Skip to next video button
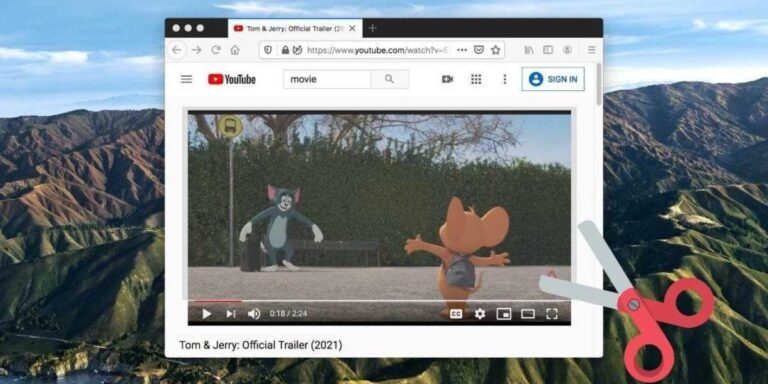Screen dimensions: 768x384 pyautogui.click(x=231, y=314)
